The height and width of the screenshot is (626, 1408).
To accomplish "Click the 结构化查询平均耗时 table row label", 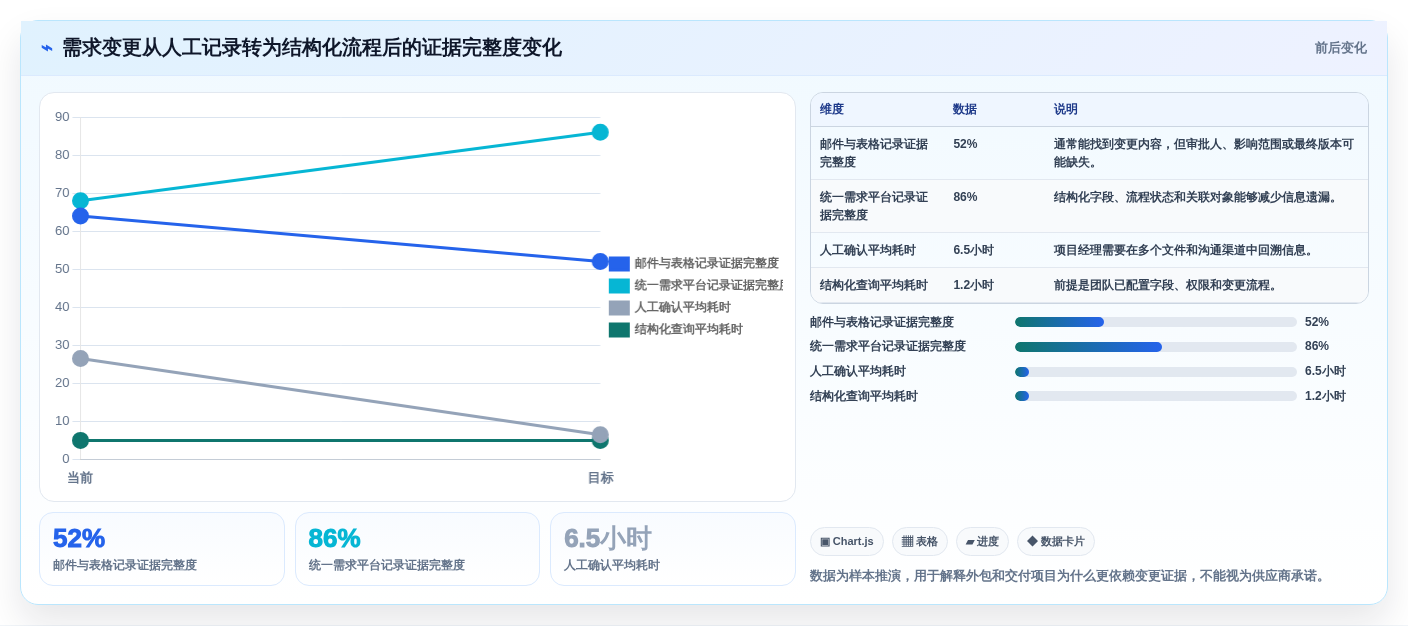I will pyautogui.click(x=873, y=285).
